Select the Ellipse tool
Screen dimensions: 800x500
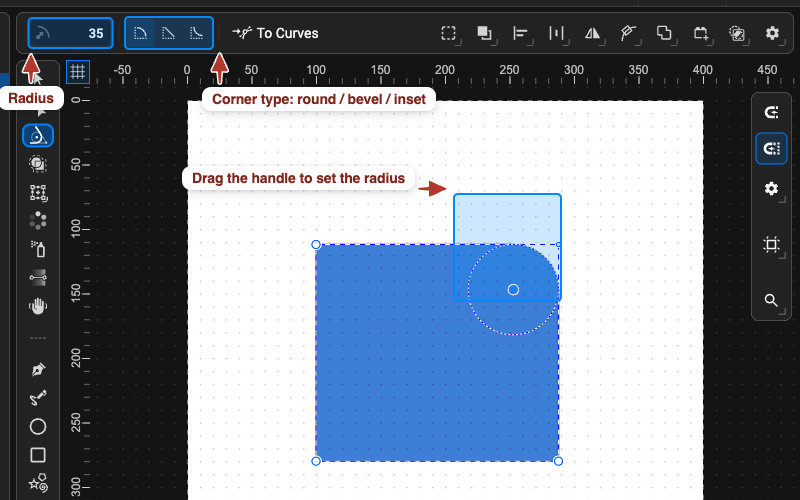pyautogui.click(x=38, y=427)
